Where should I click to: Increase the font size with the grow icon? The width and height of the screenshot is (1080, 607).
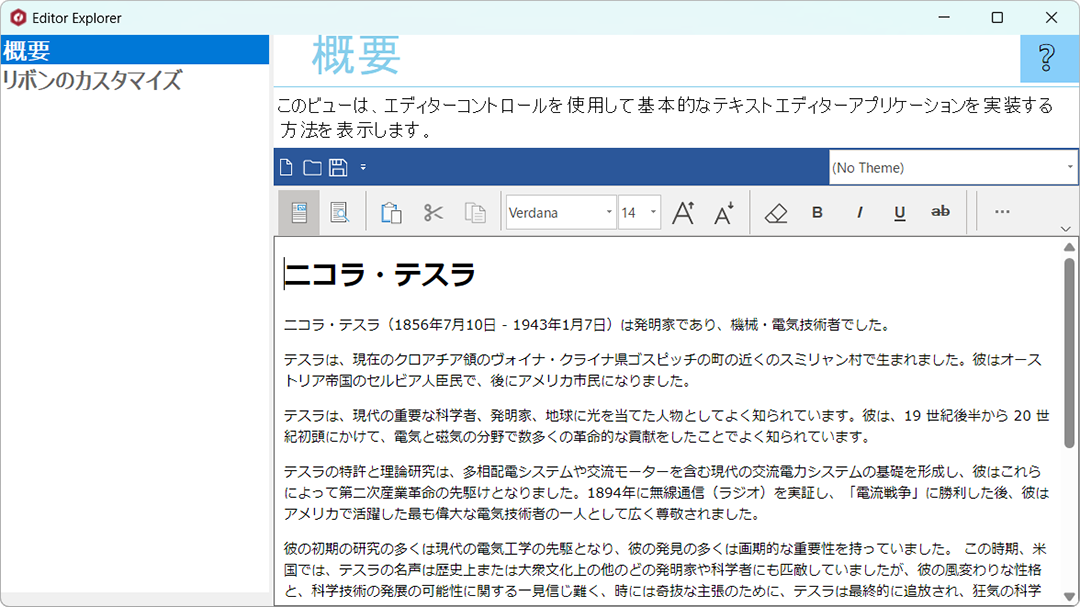683,212
